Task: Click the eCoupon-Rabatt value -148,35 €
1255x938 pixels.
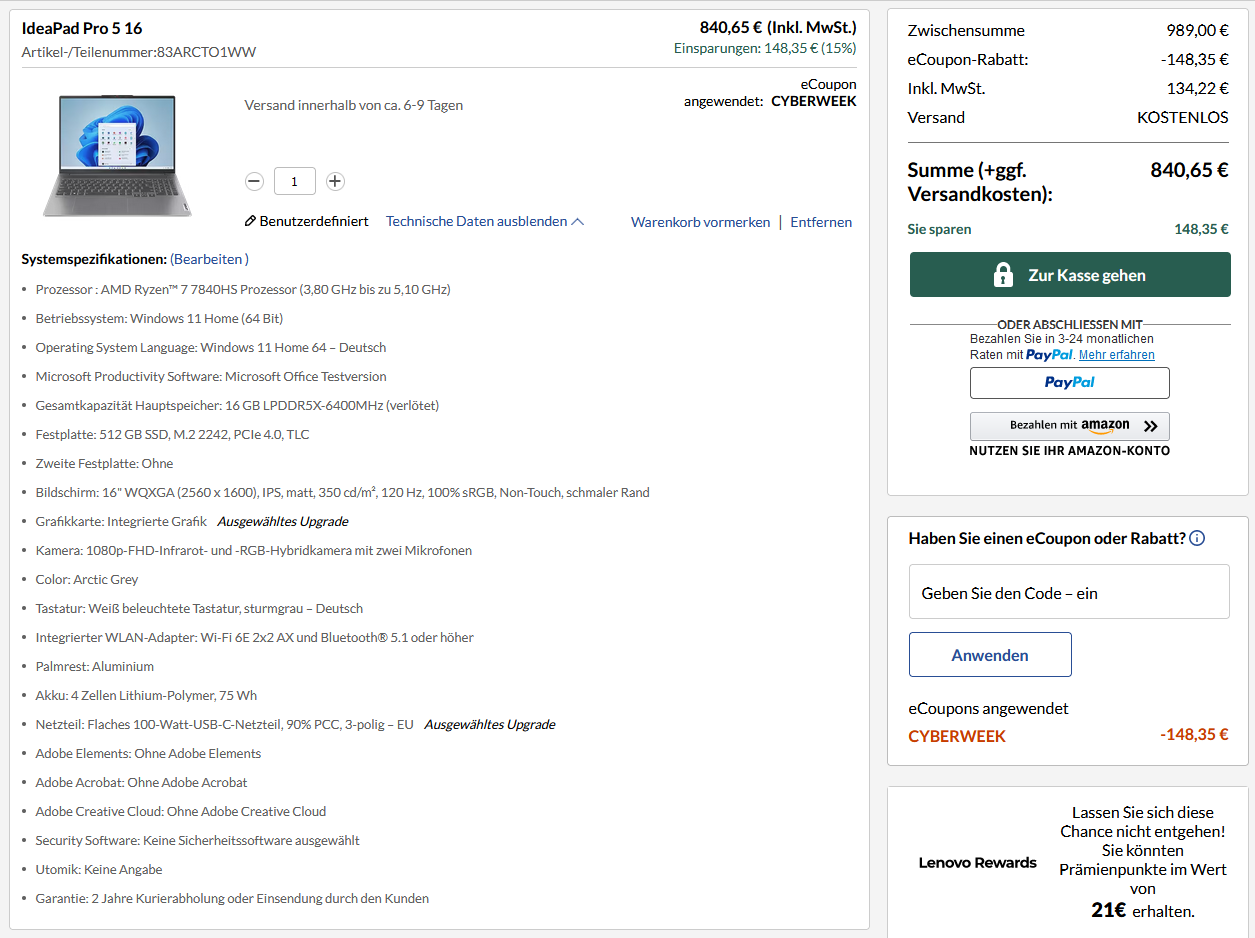Action: [1195, 60]
